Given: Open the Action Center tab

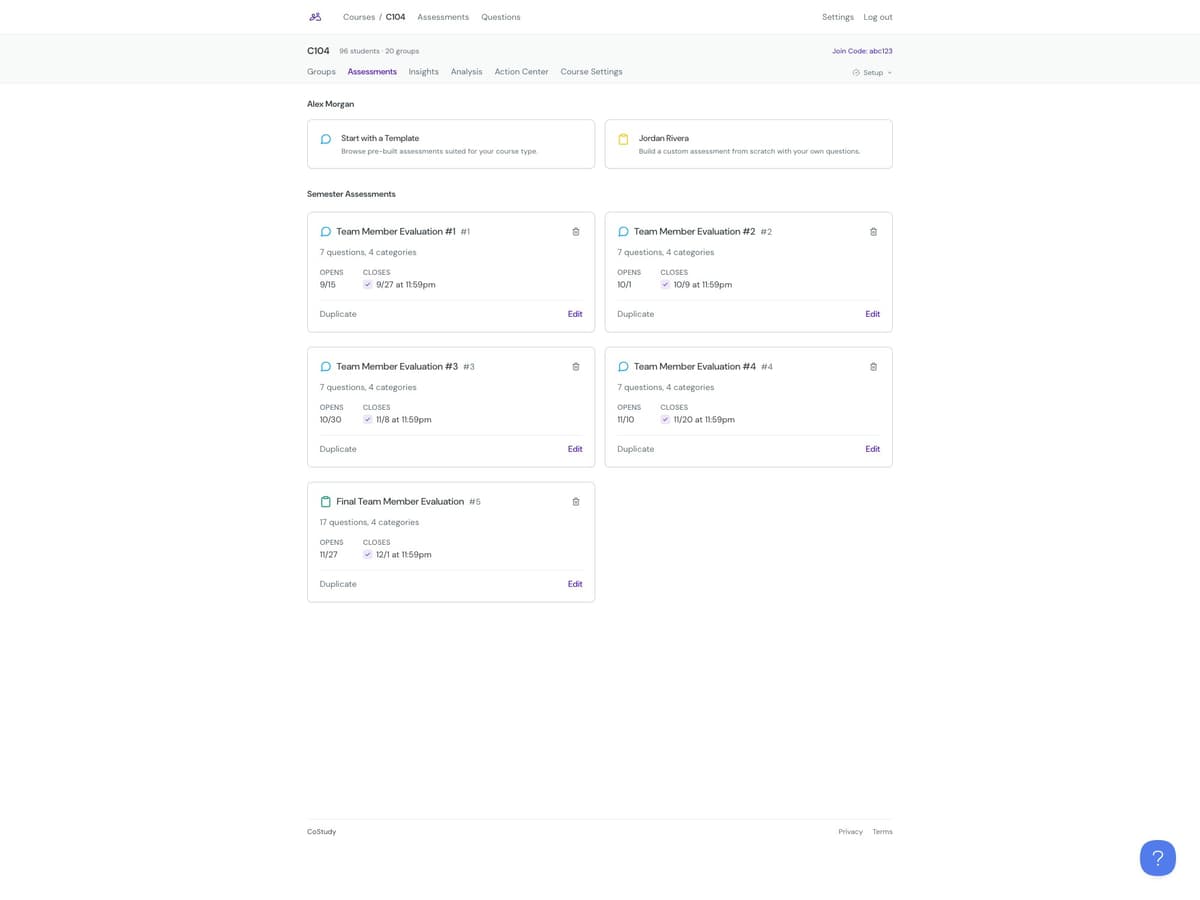Looking at the screenshot, I should [521, 71].
